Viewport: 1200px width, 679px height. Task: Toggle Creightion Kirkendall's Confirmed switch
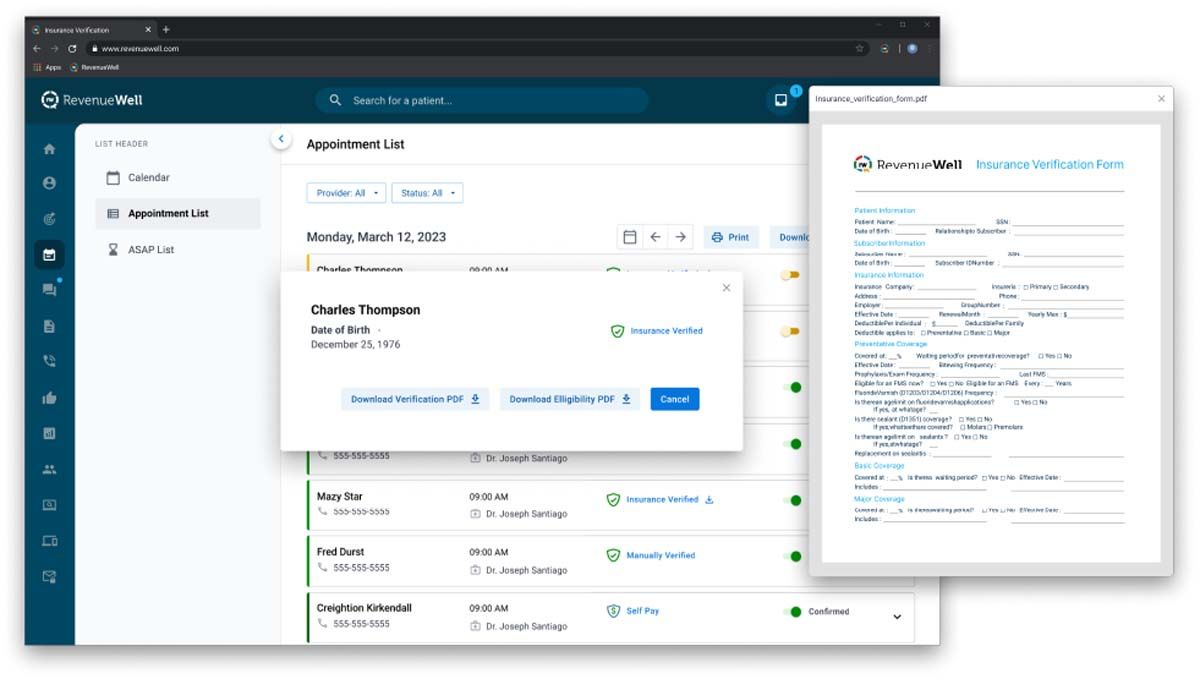[793, 611]
